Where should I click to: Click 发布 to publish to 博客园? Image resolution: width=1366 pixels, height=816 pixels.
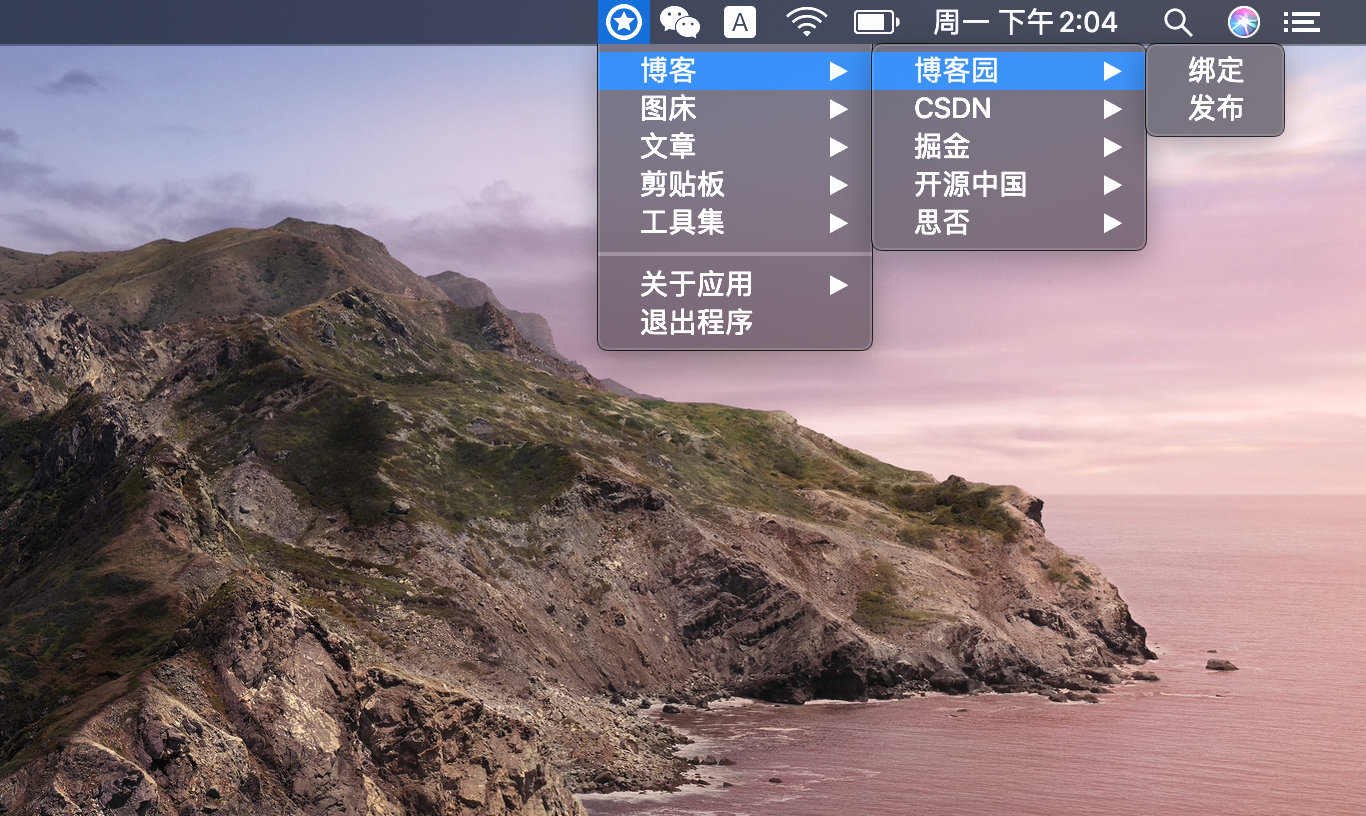1215,109
